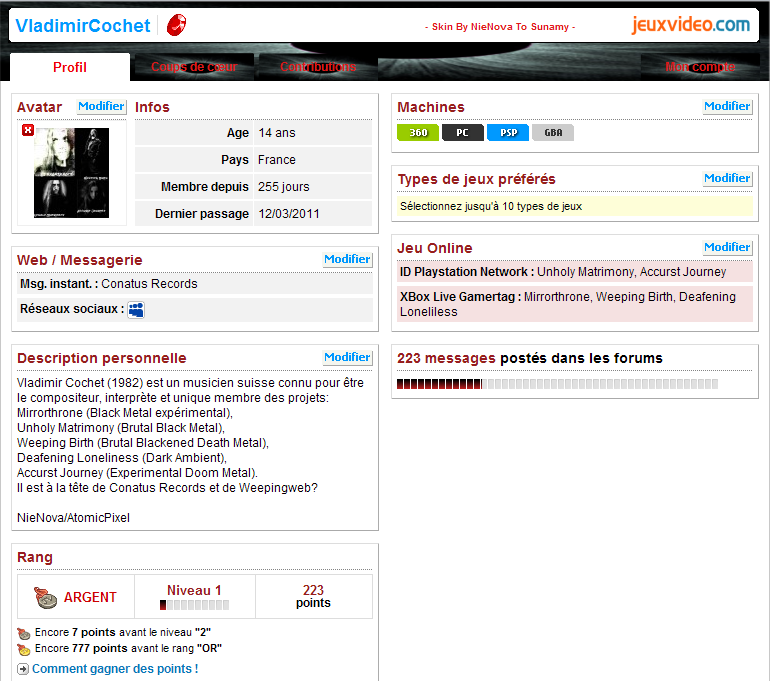Click 'NieNova/AtomicPixel' in the description
The height and width of the screenshot is (693, 770).
pos(73,518)
